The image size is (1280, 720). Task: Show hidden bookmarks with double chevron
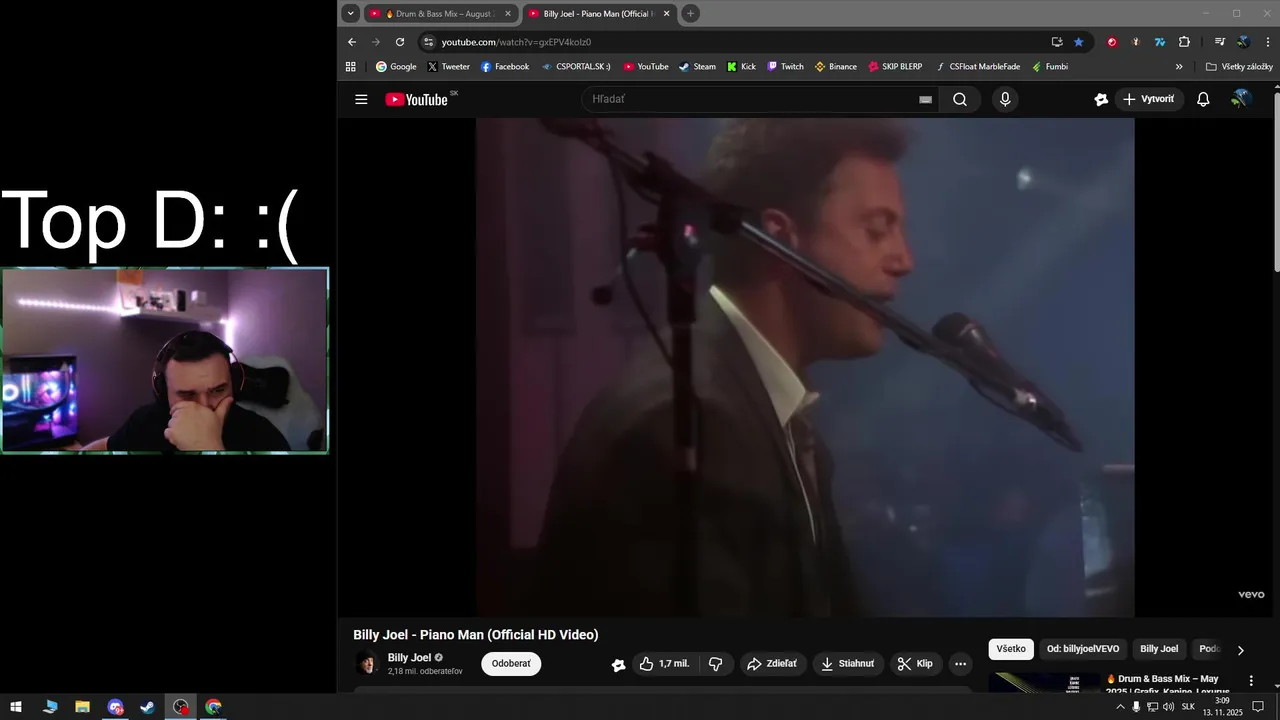point(1179,67)
